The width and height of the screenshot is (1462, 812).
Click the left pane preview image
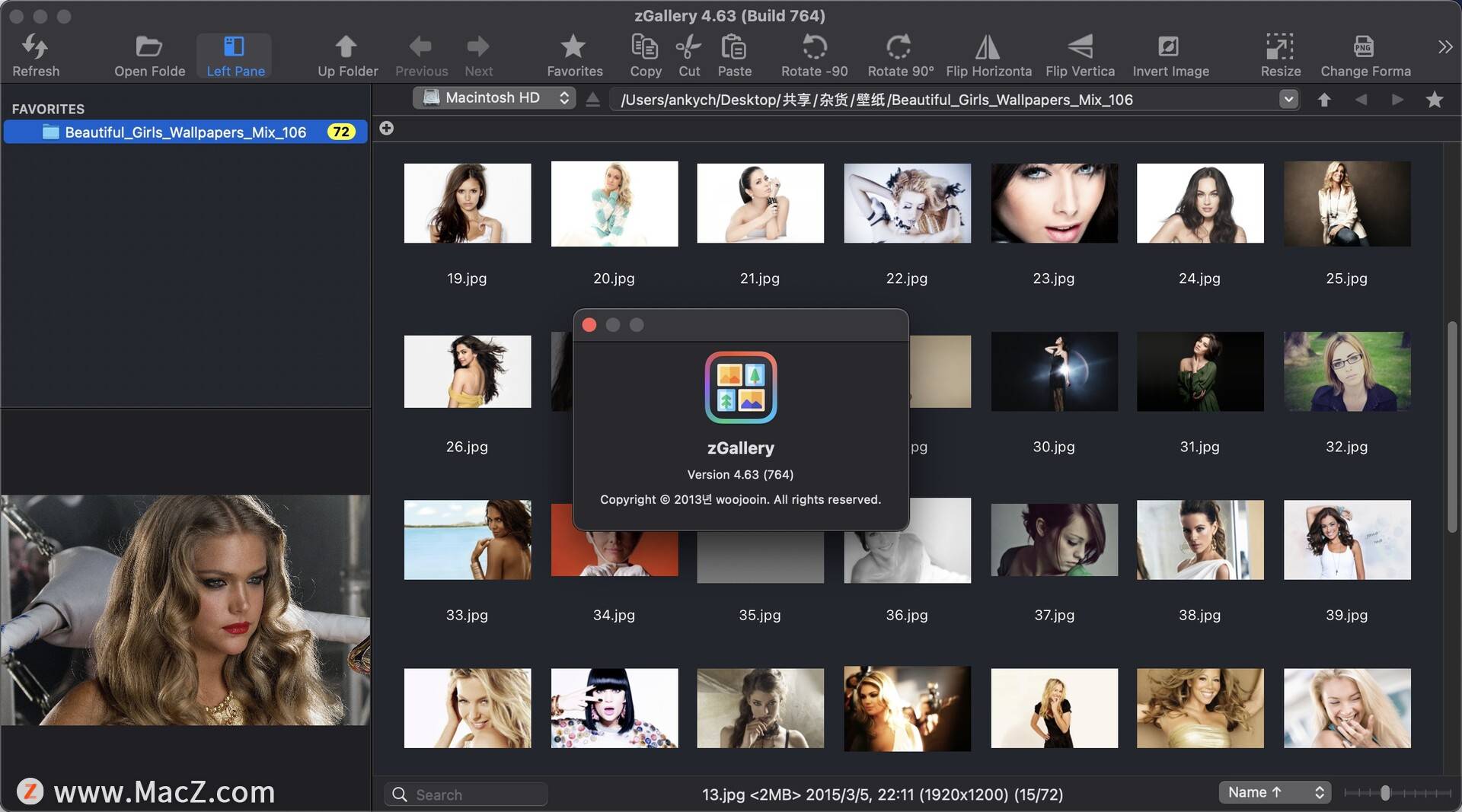[x=185, y=610]
